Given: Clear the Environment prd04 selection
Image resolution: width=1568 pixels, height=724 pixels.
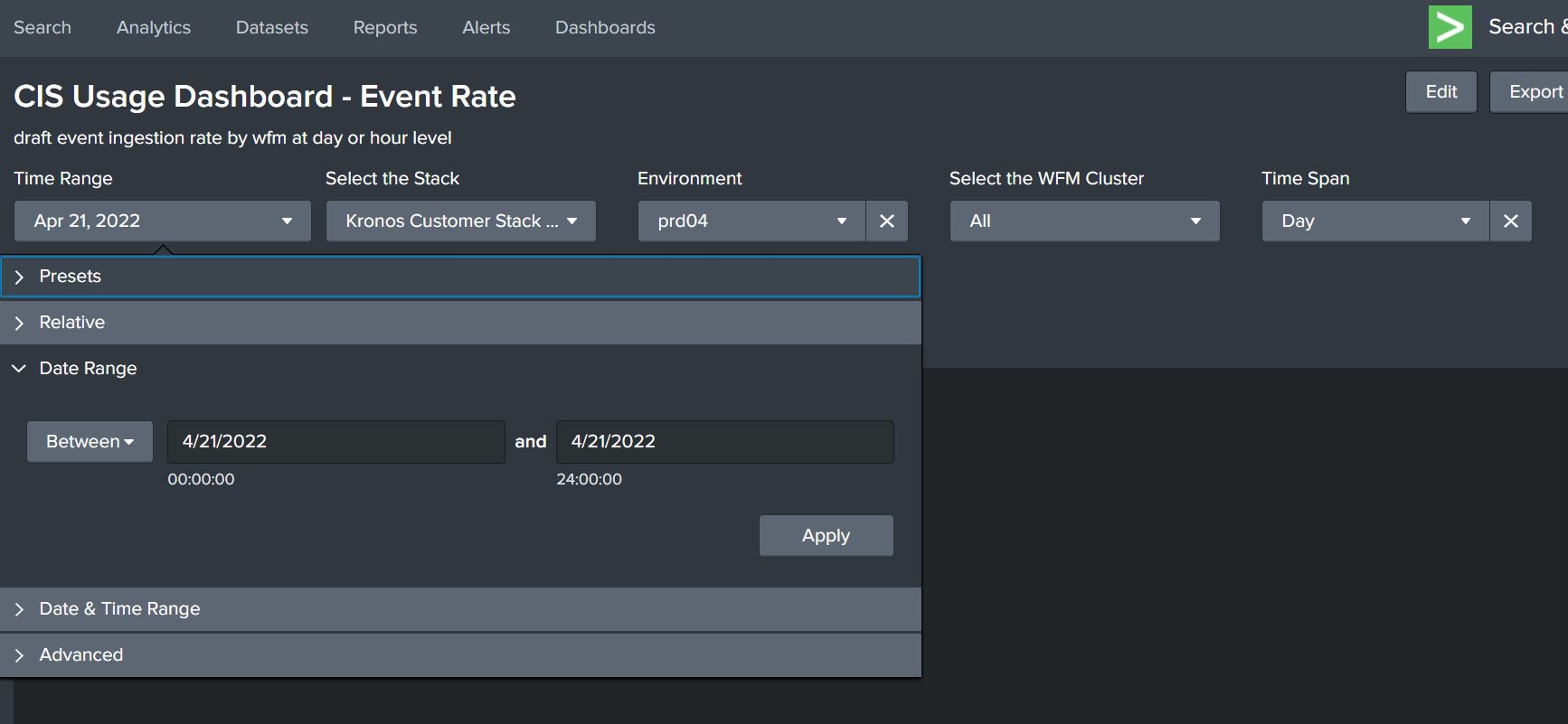Looking at the screenshot, I should [x=887, y=221].
